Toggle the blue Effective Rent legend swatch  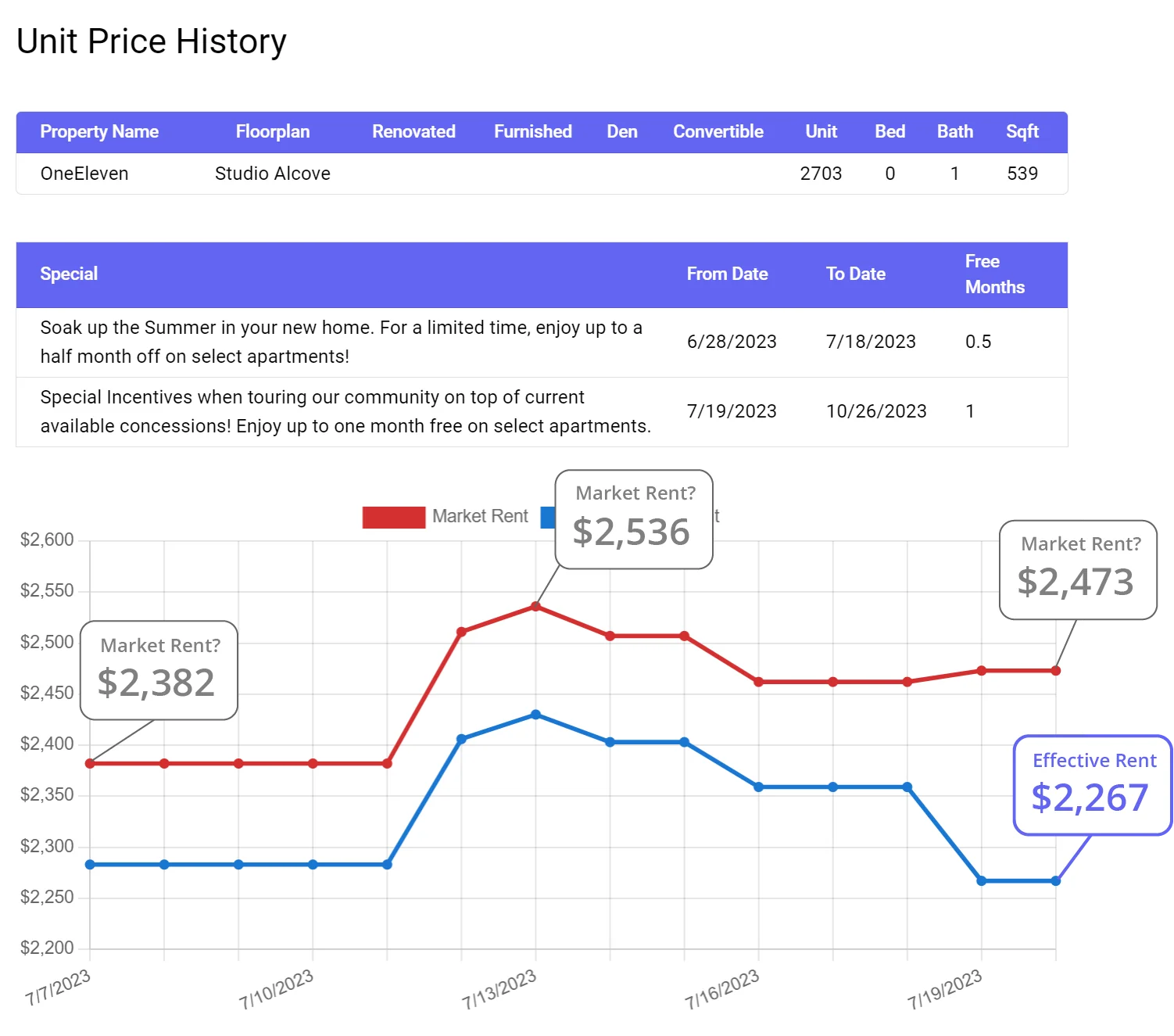(x=548, y=517)
